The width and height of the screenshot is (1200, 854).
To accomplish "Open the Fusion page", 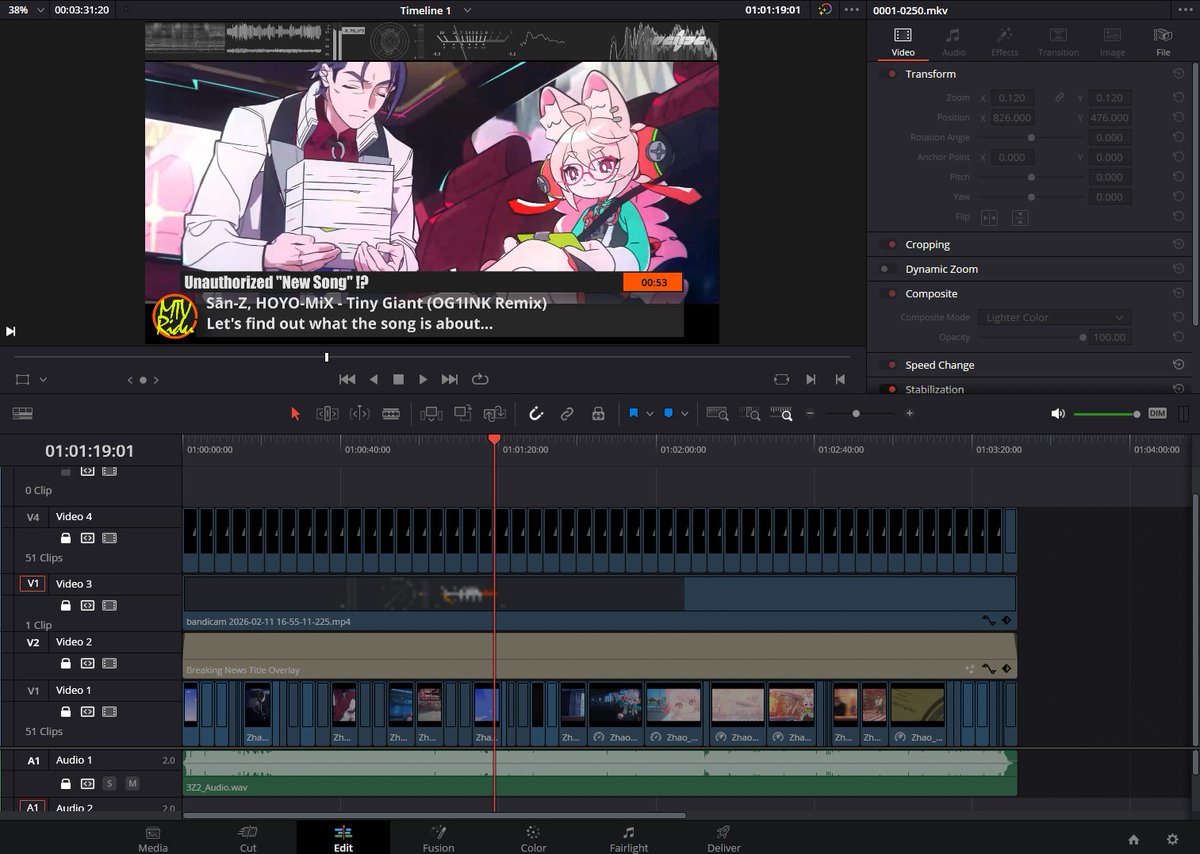I will pos(438,838).
